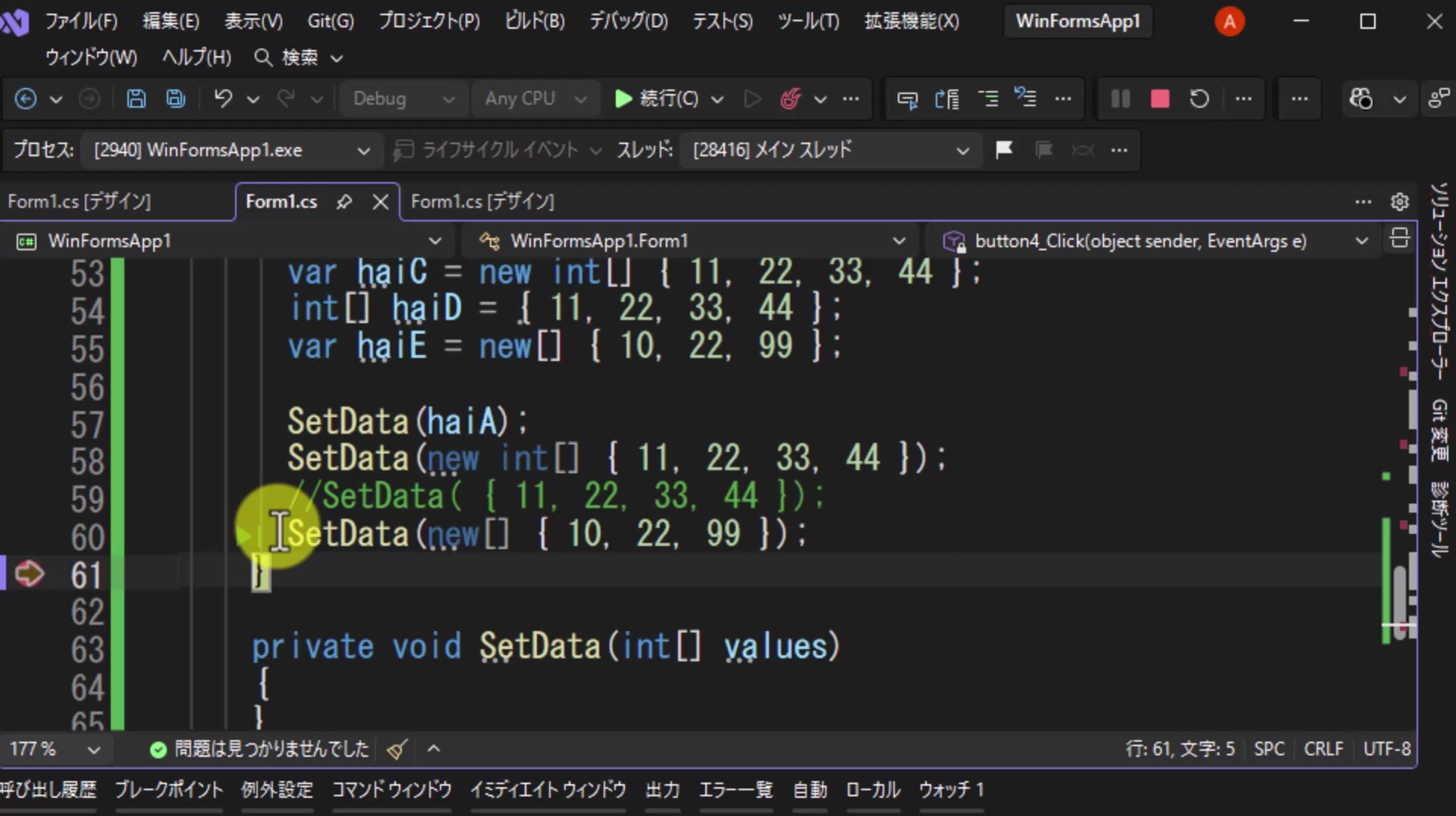
Task: Click the tab list overflow dots
Action: pos(1363,202)
